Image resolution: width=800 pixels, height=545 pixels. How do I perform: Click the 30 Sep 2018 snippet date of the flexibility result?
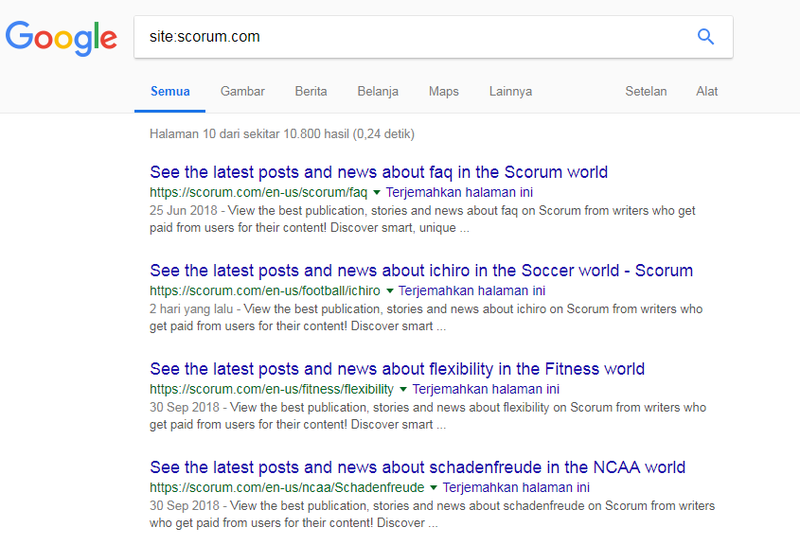pos(184,408)
